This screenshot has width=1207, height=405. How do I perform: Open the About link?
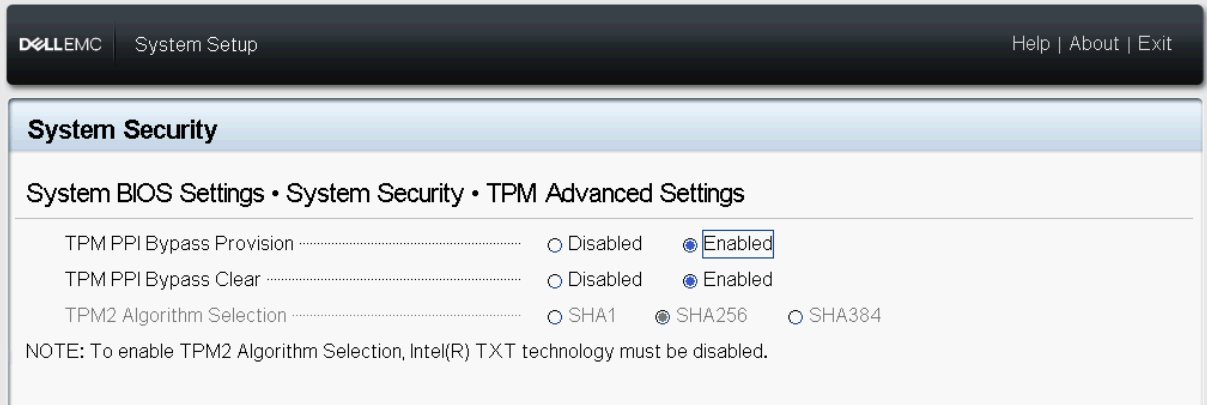coord(1093,44)
